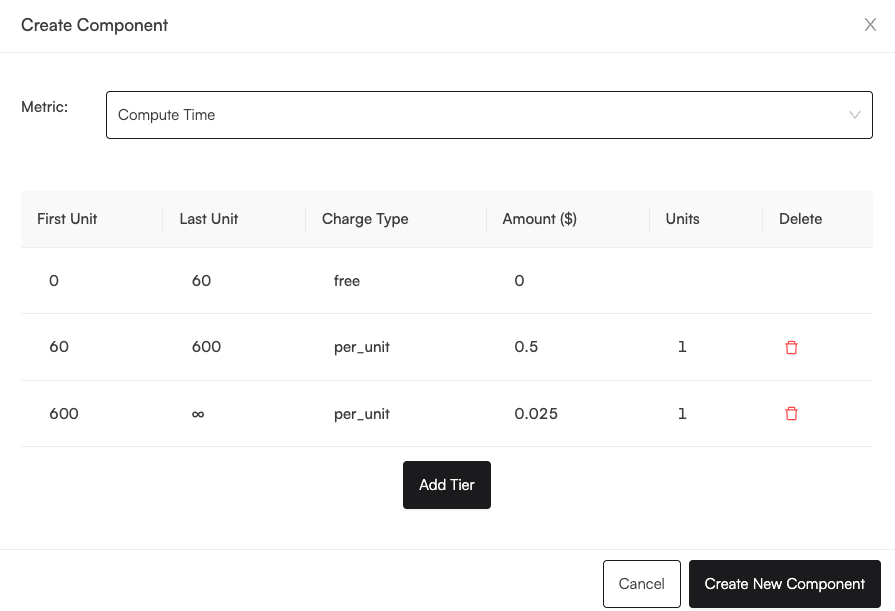This screenshot has width=895, height=611.
Task: Open the Metric dropdown showing Compute Time
Action: tap(489, 115)
